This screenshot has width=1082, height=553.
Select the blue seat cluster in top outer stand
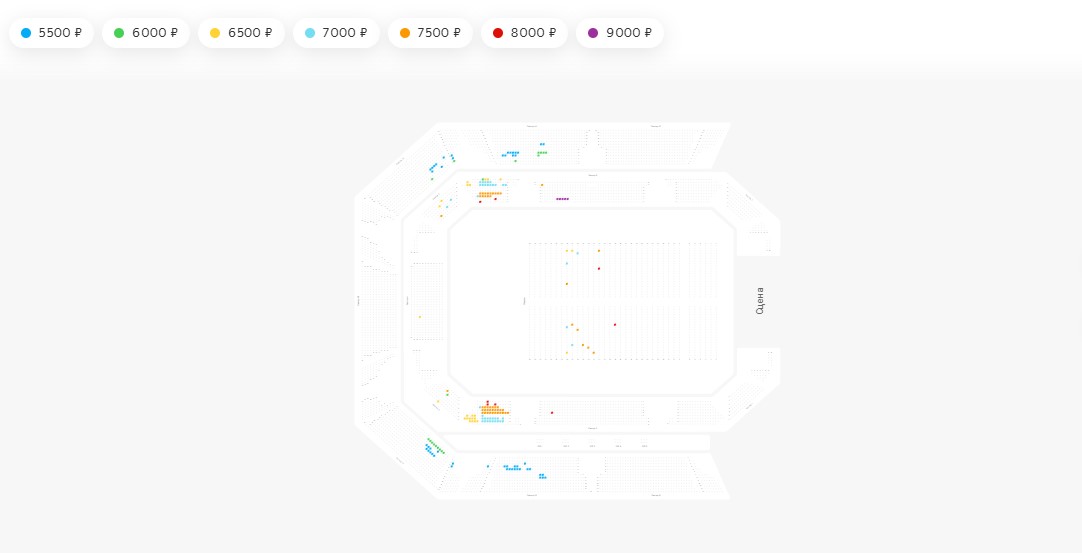click(511, 154)
